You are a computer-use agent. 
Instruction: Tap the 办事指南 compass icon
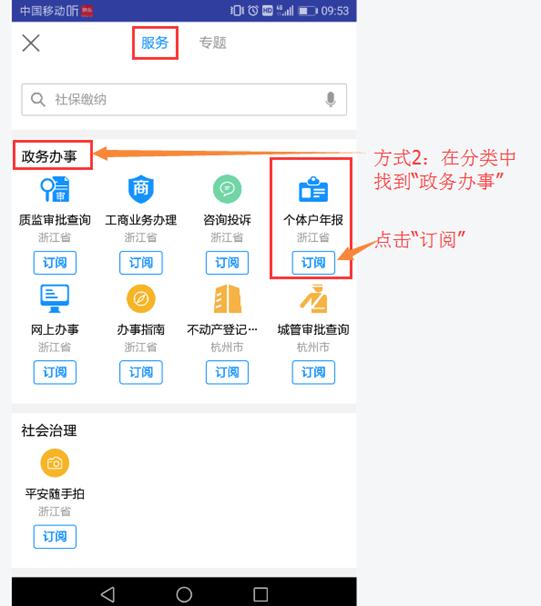pos(141,299)
